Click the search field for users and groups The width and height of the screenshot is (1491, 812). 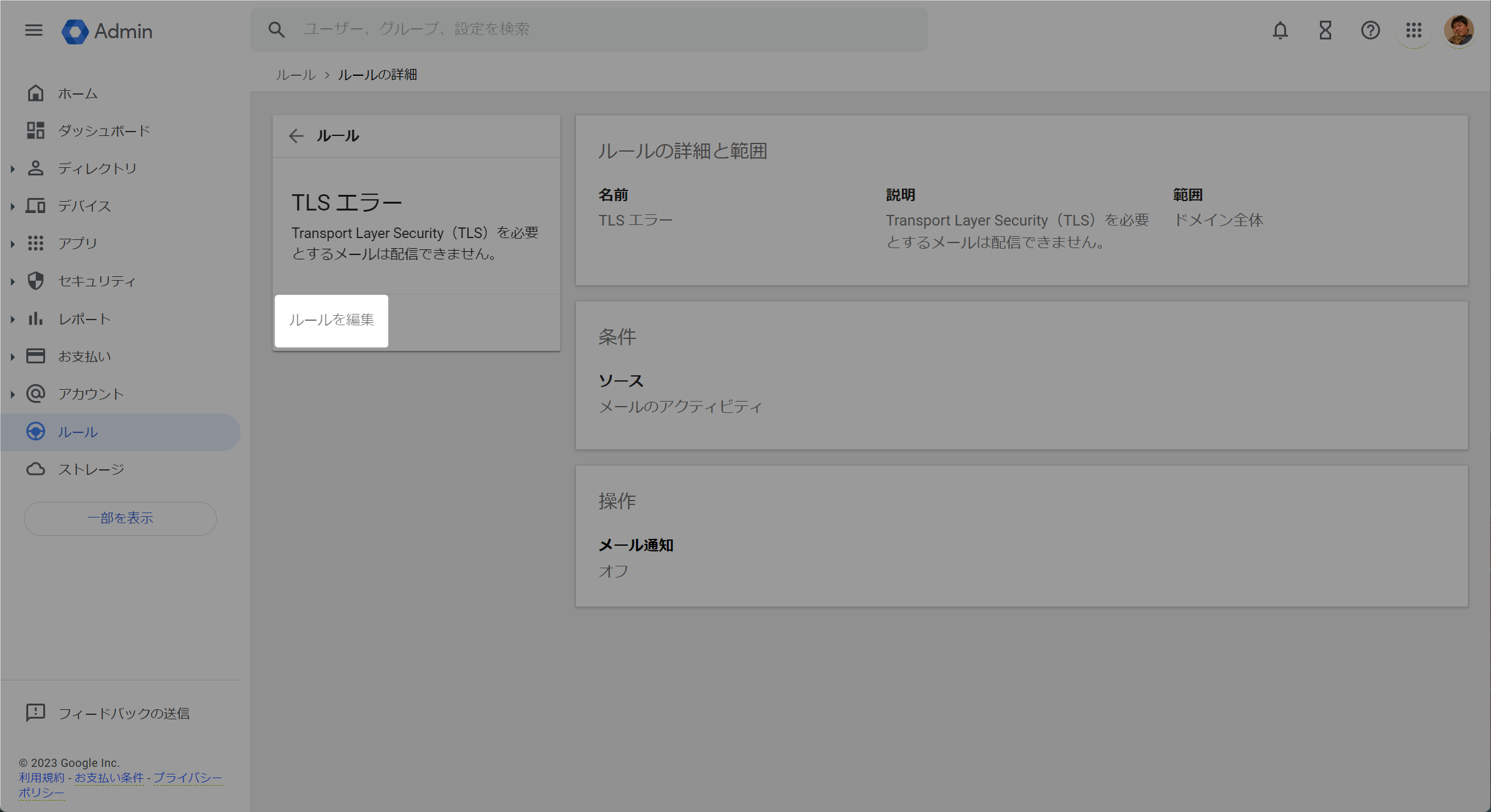pyautogui.click(x=589, y=29)
